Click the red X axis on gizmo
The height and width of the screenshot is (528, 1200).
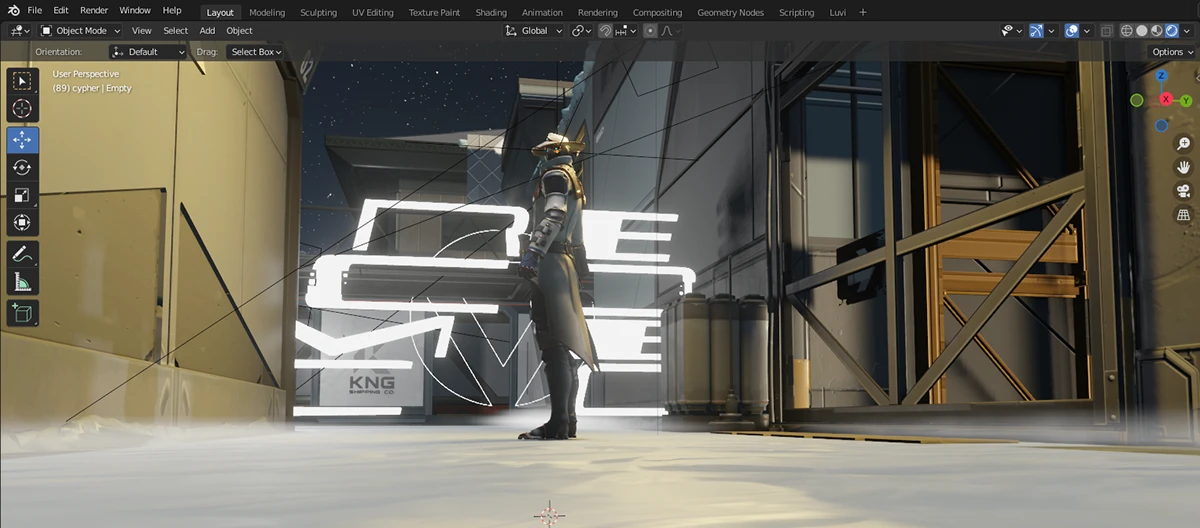[x=1166, y=99]
